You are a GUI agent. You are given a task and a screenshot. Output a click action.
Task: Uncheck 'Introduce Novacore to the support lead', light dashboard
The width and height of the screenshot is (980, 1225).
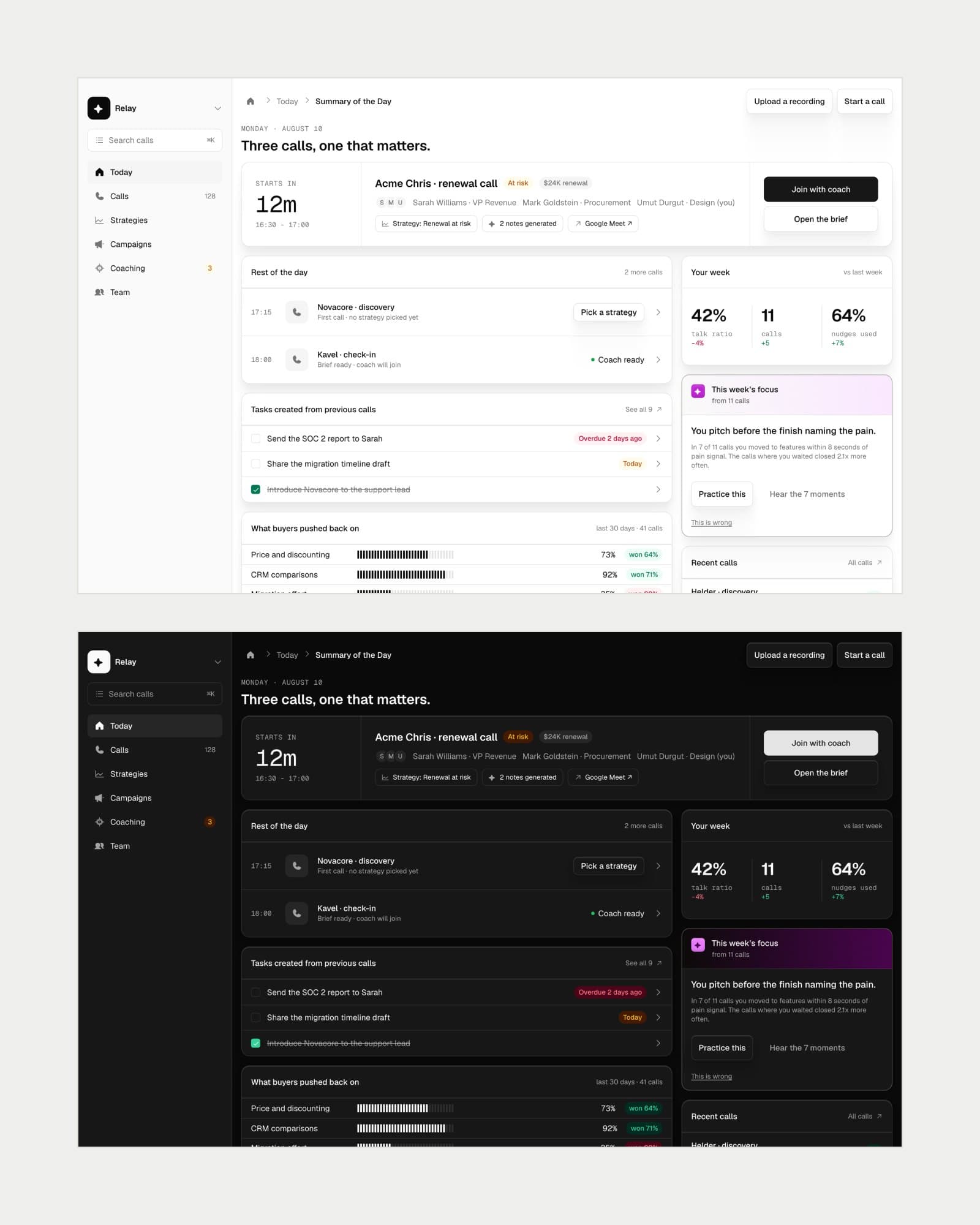[x=255, y=490]
